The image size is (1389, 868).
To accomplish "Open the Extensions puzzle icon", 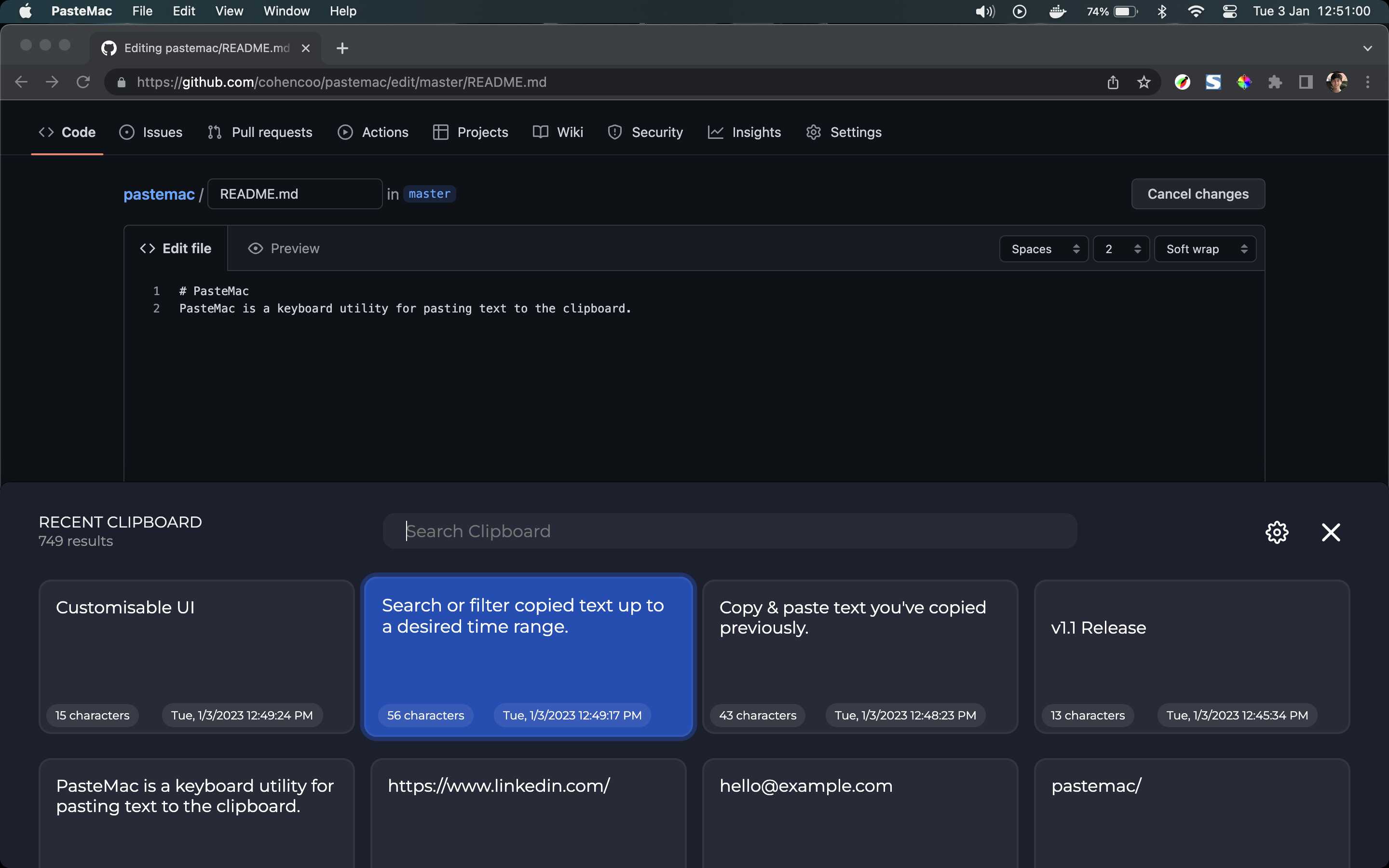I will [1275, 82].
